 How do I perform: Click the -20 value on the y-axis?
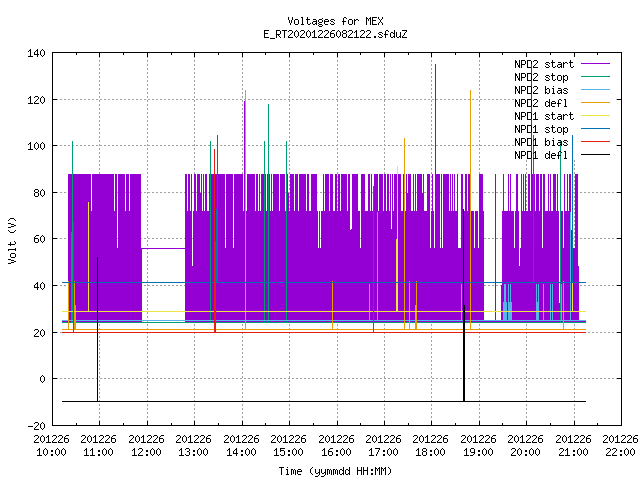pyautogui.click(x=36, y=426)
